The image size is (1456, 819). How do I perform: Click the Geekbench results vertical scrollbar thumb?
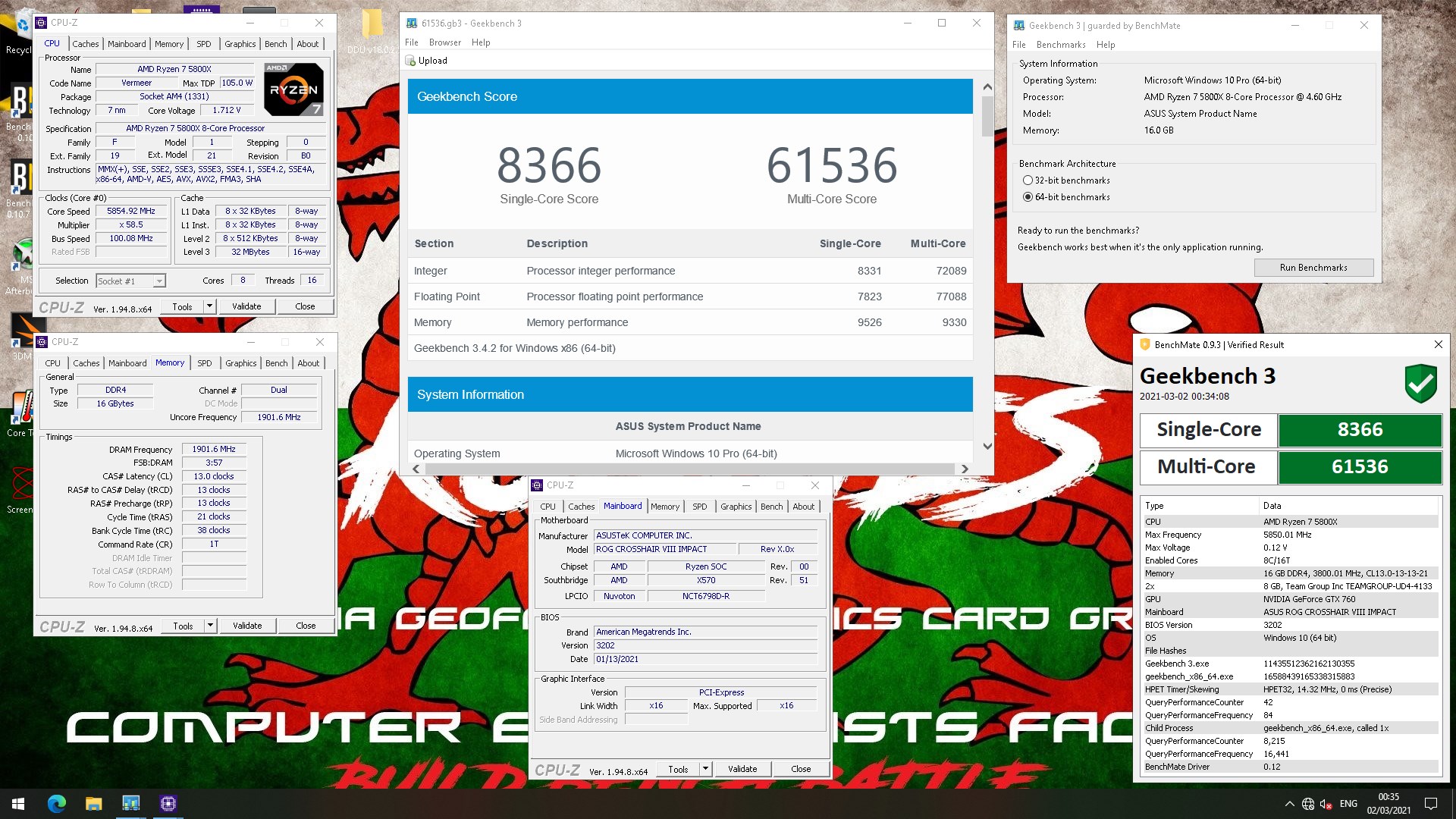987,116
